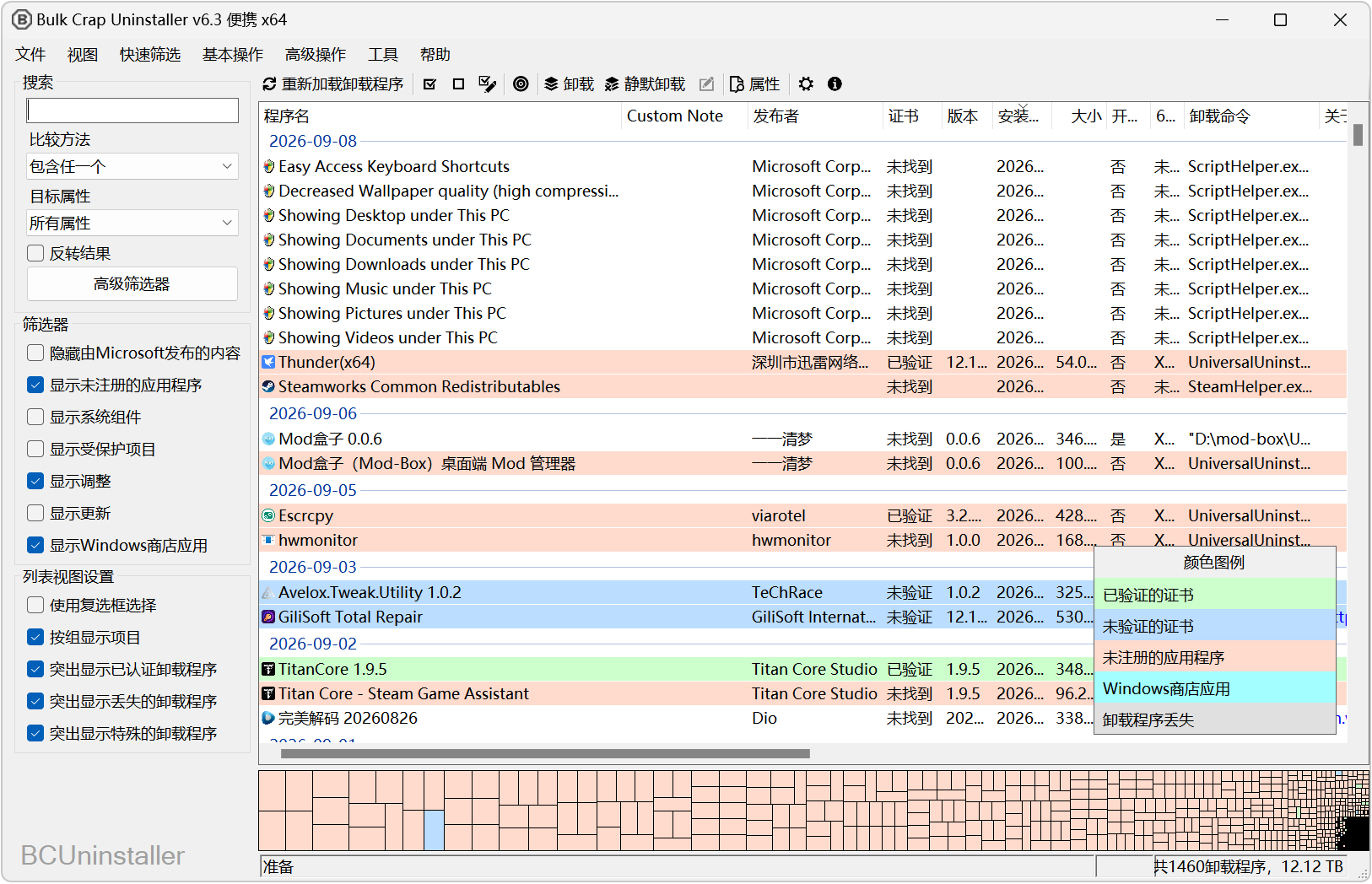Click the Steamworks Common Redistributables icon
The image size is (1372, 884).
tap(268, 387)
